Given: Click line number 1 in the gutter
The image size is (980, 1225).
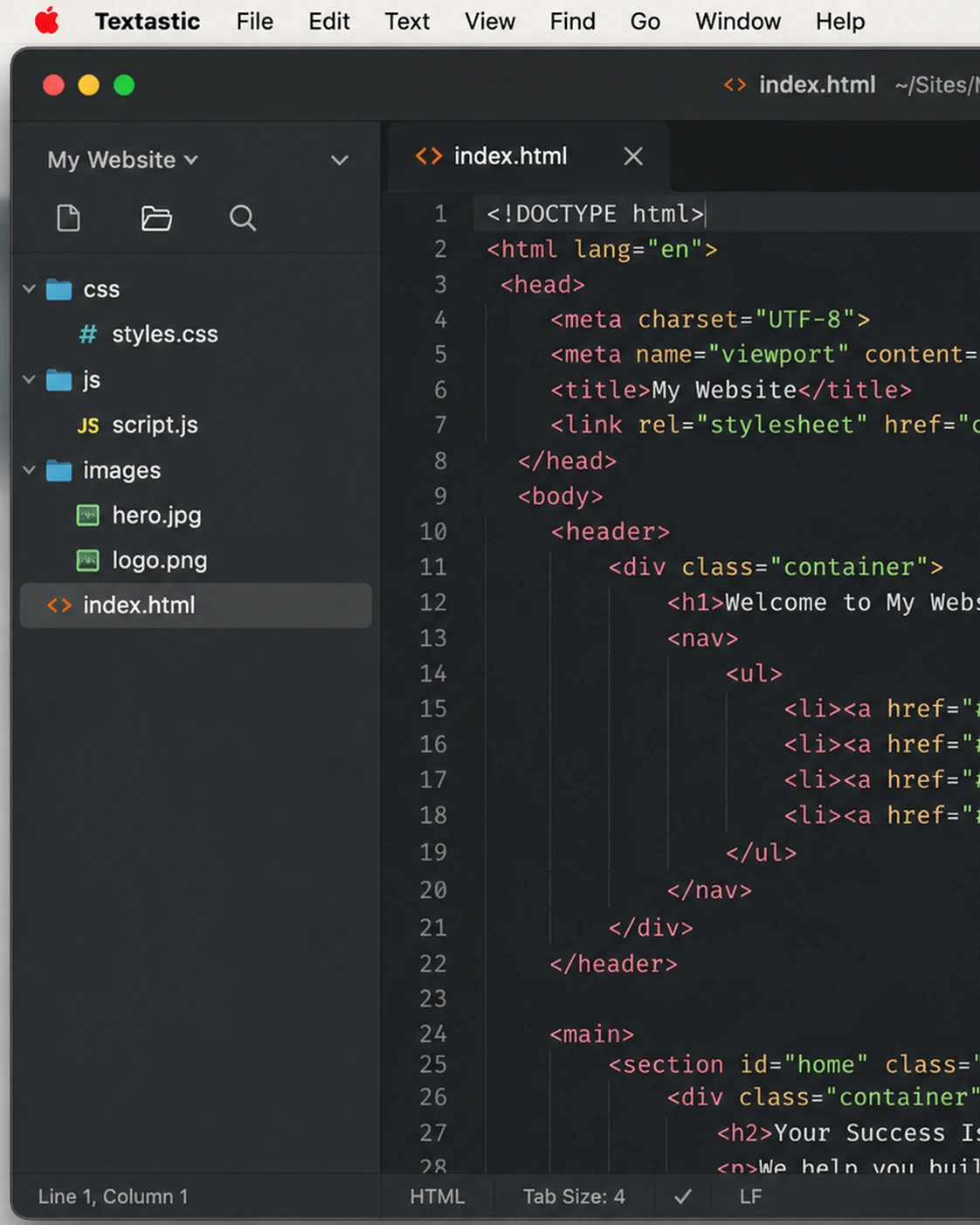Looking at the screenshot, I should point(441,214).
